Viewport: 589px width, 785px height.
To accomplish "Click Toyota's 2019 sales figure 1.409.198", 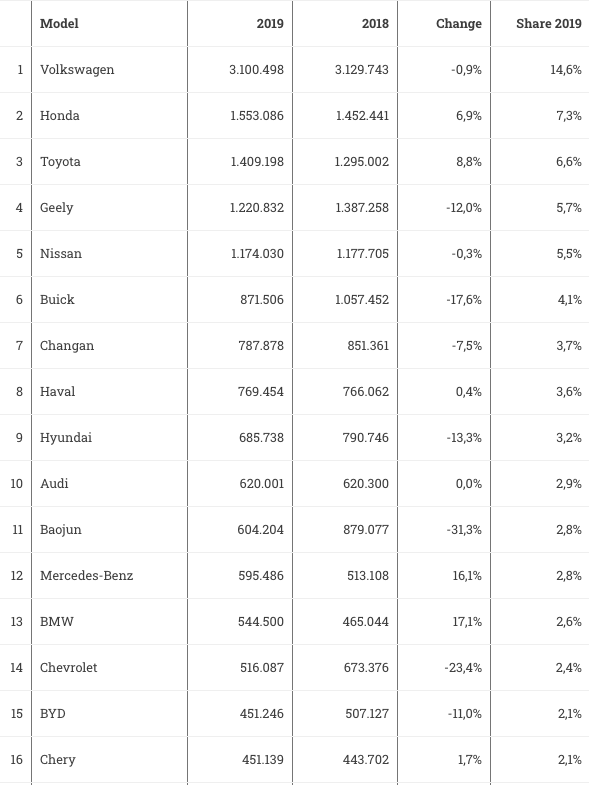I will click(x=257, y=162).
